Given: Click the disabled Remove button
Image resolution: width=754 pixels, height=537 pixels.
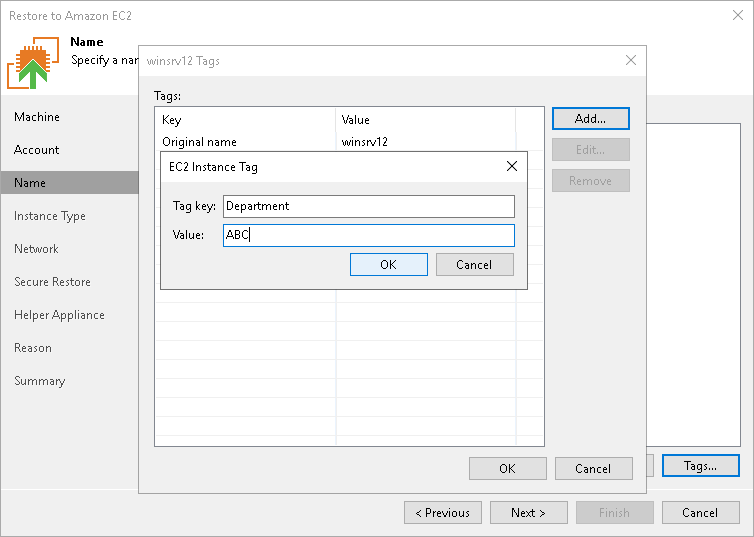Looking at the screenshot, I should (591, 180).
